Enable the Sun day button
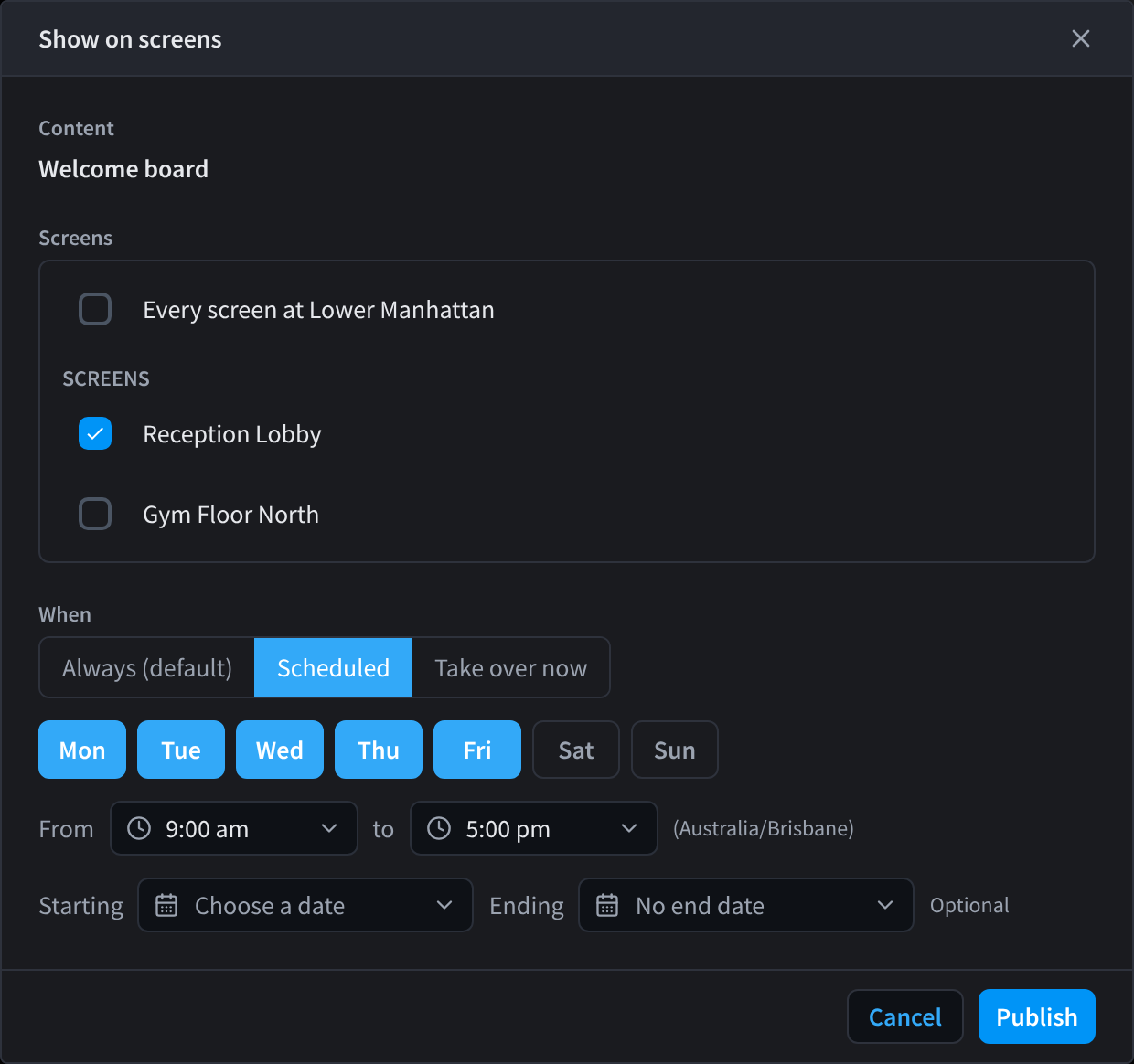Image resolution: width=1134 pixels, height=1064 pixels. [x=675, y=750]
